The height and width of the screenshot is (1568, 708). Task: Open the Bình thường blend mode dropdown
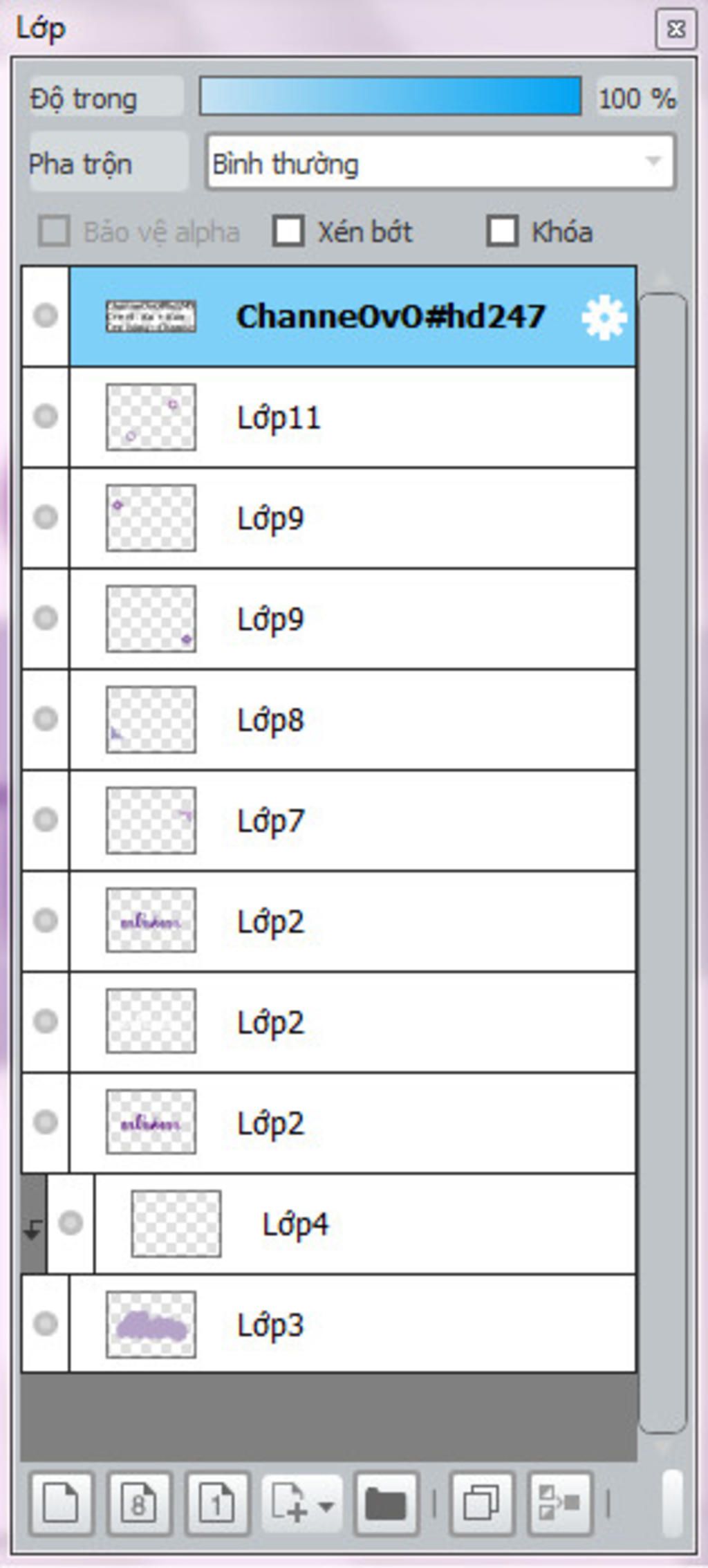pyautogui.click(x=440, y=163)
